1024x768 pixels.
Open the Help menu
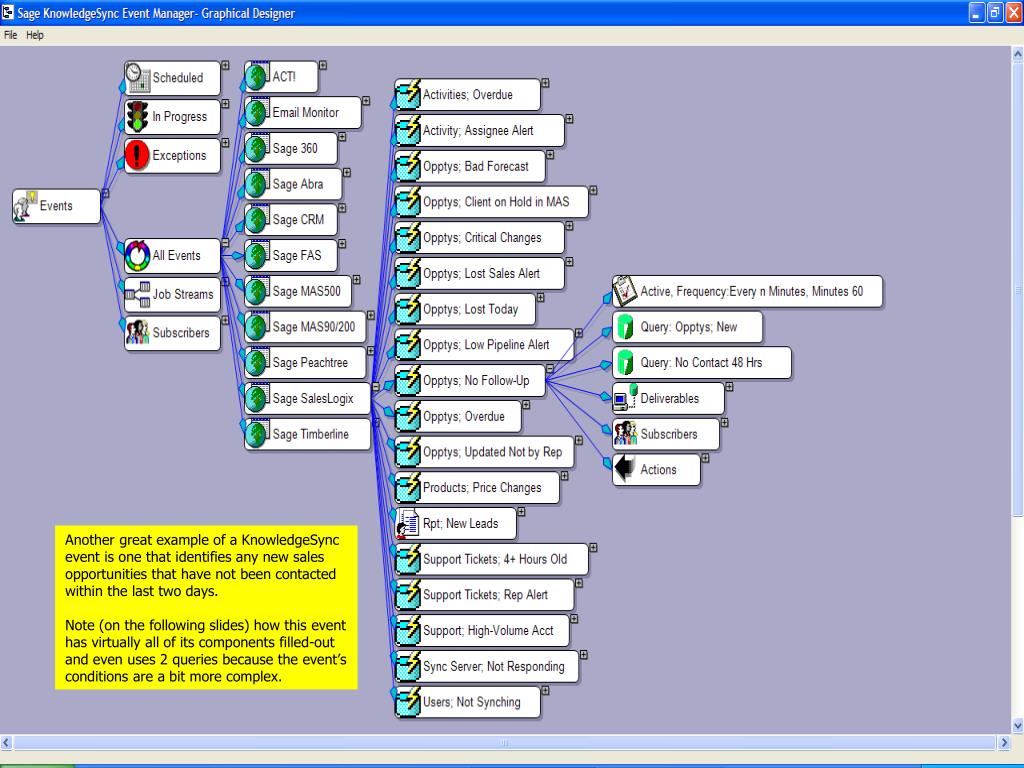pyautogui.click(x=35, y=35)
